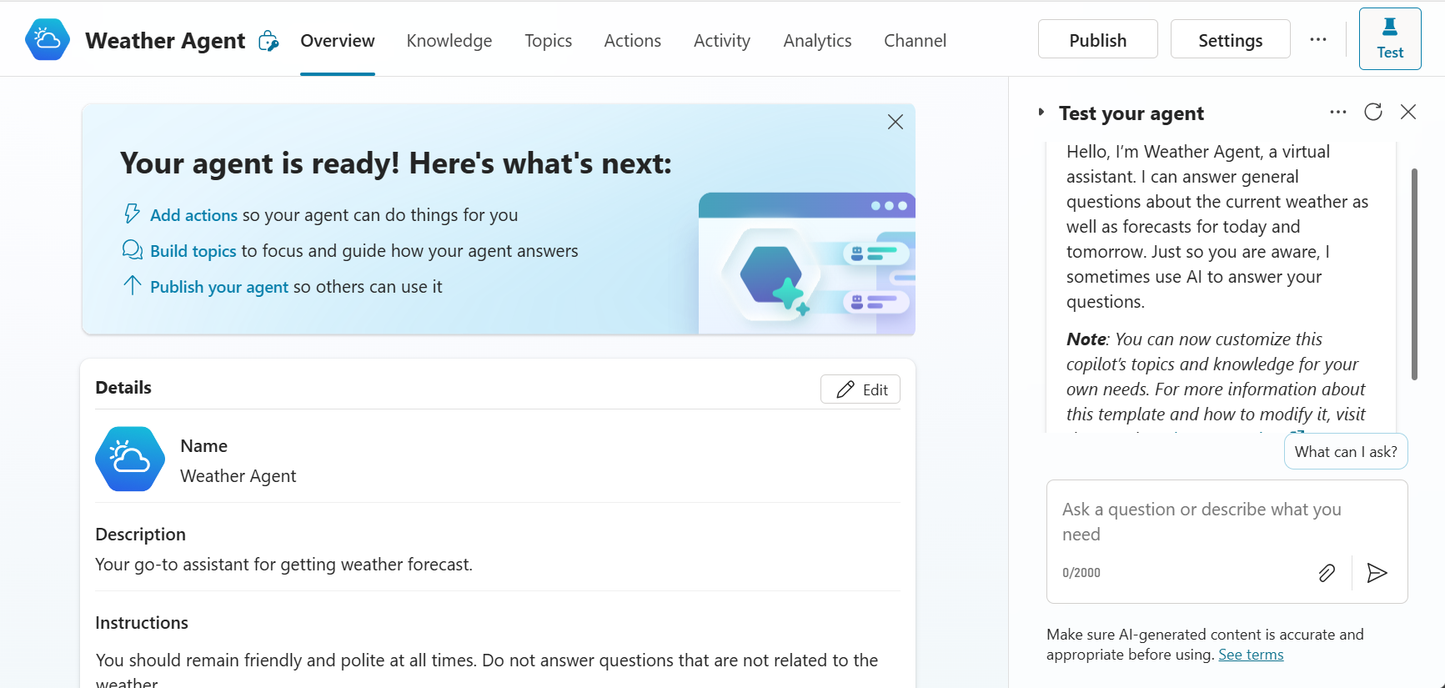Click the test chat vertical scrollbar

coord(1414,274)
